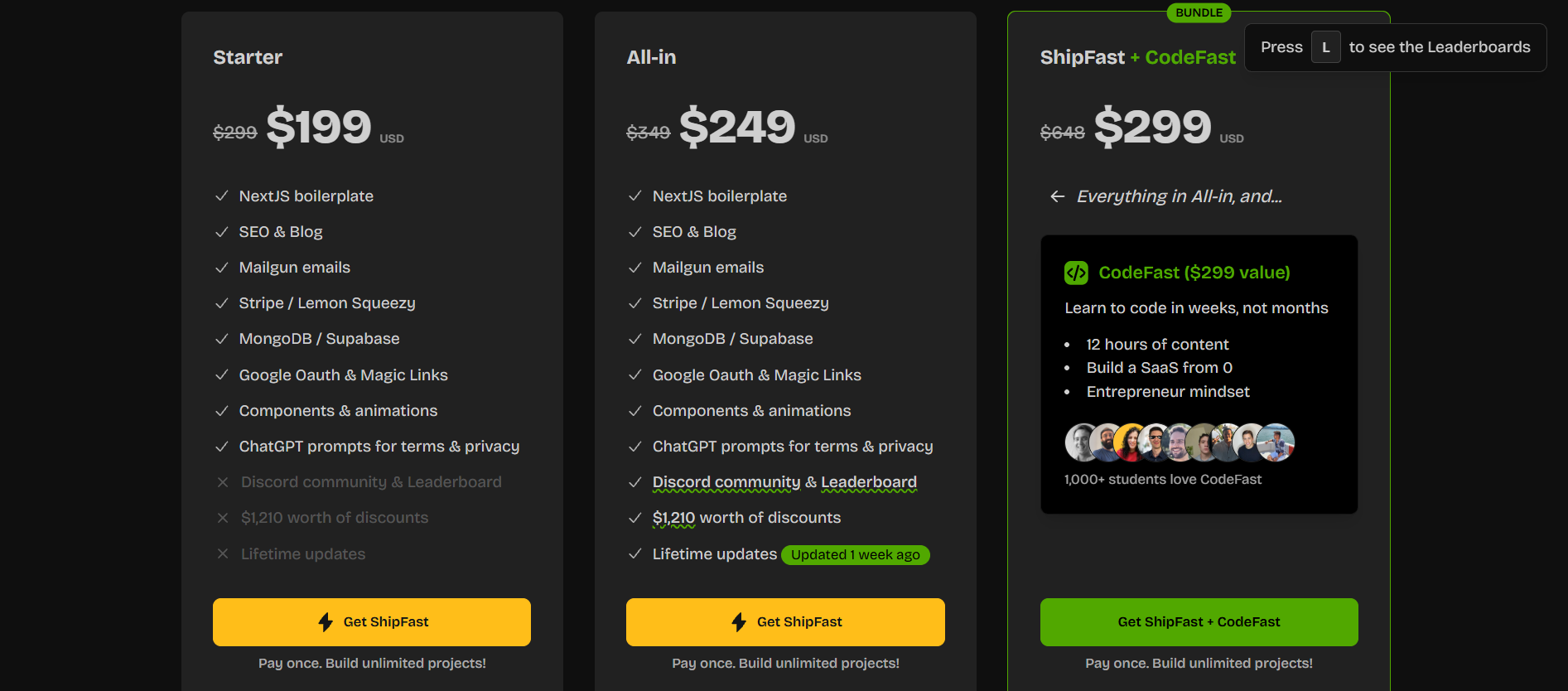
Task: Click the L key badge in the Leaderboards tooltip
Action: tap(1326, 47)
